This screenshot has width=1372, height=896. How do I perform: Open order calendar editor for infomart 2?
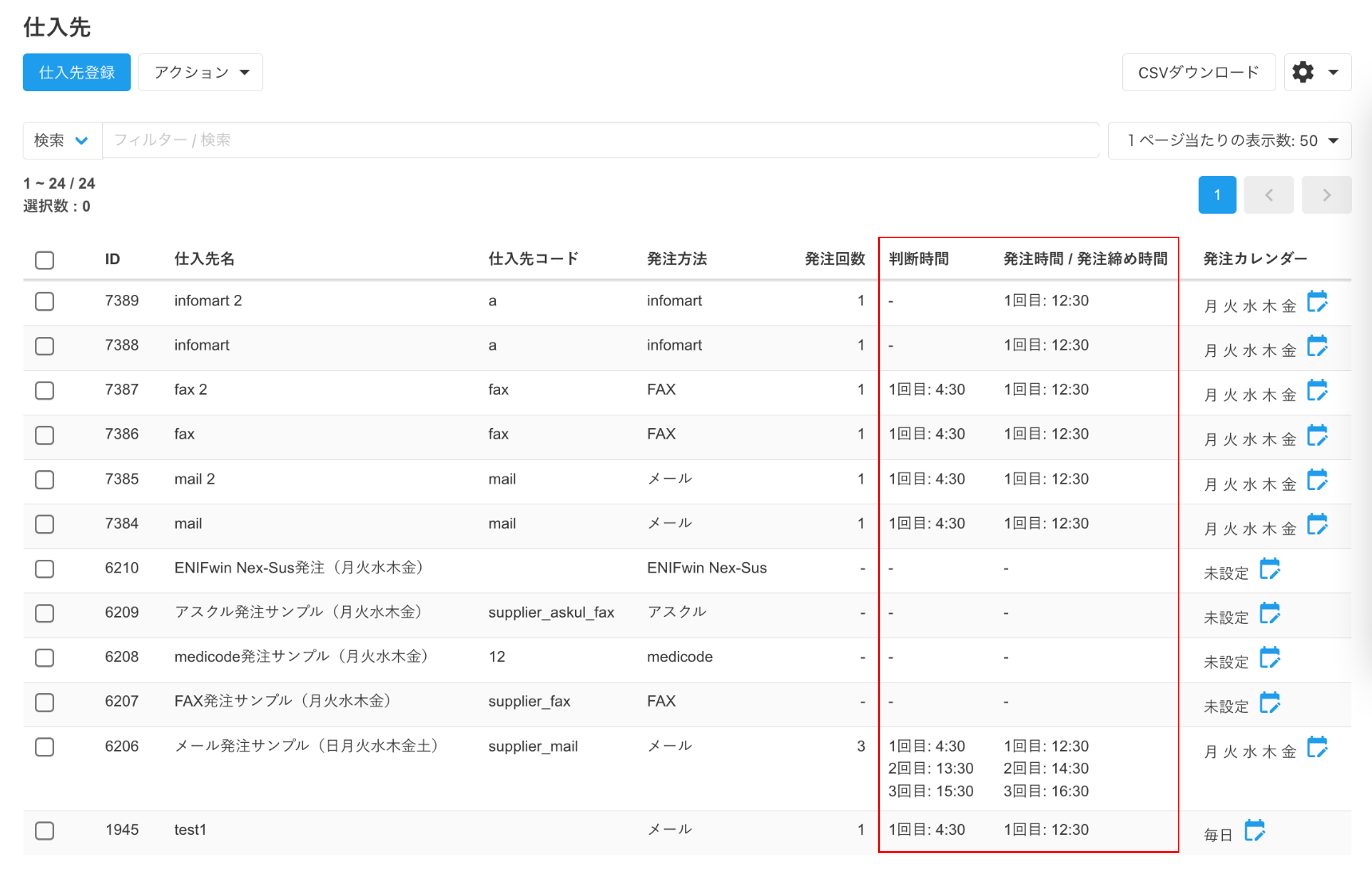click(1317, 302)
